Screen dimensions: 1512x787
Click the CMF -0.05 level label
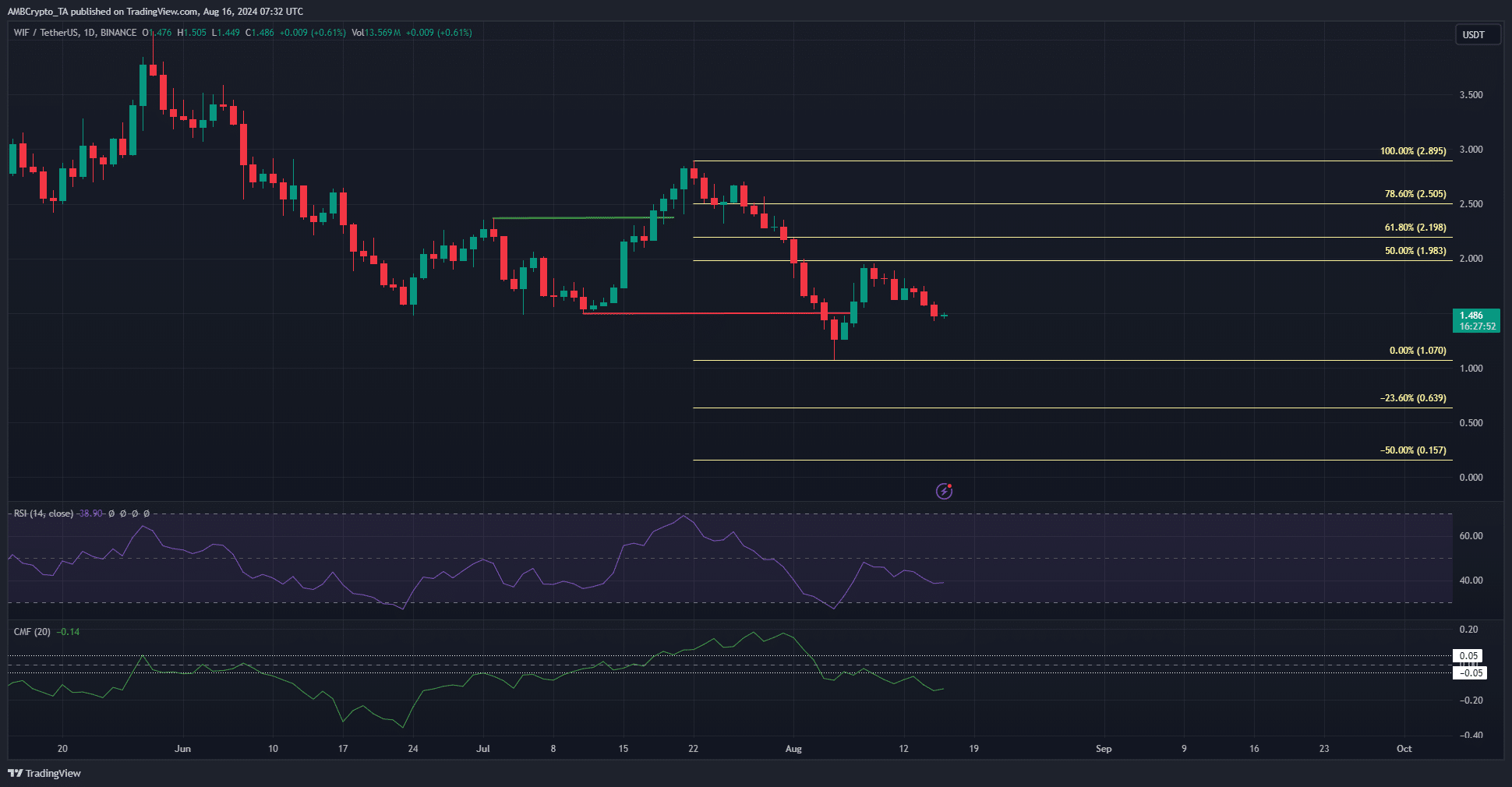[x=1470, y=673]
